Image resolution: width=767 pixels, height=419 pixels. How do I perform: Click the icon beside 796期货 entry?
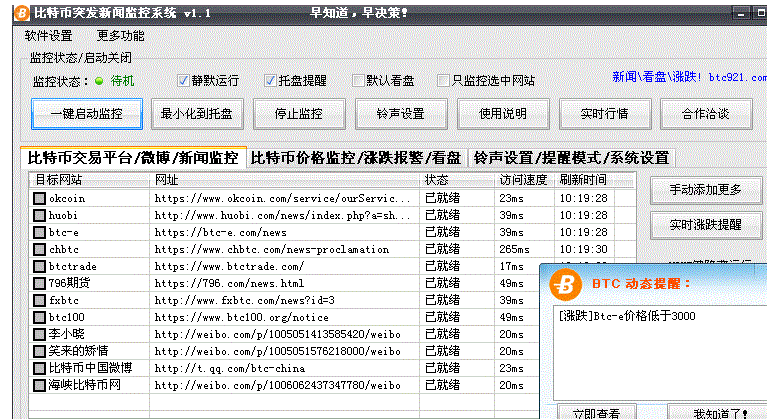pyautogui.click(x=39, y=283)
